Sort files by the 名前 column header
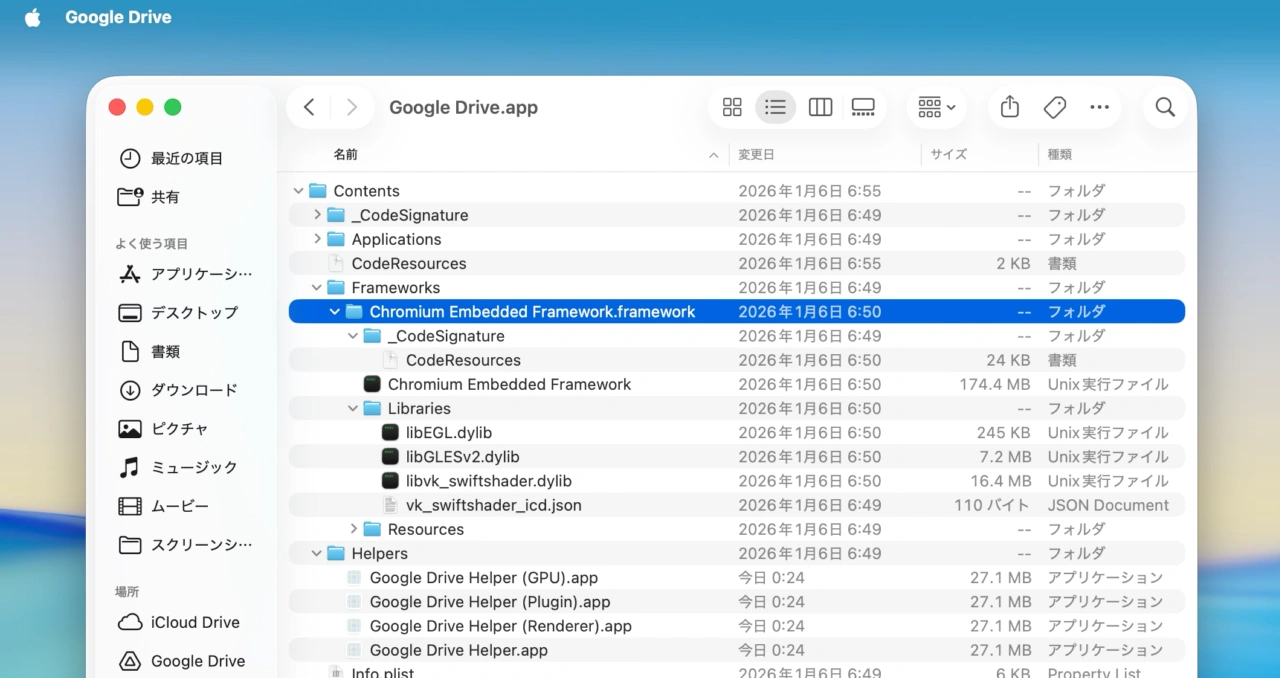1280x678 pixels. (346, 154)
